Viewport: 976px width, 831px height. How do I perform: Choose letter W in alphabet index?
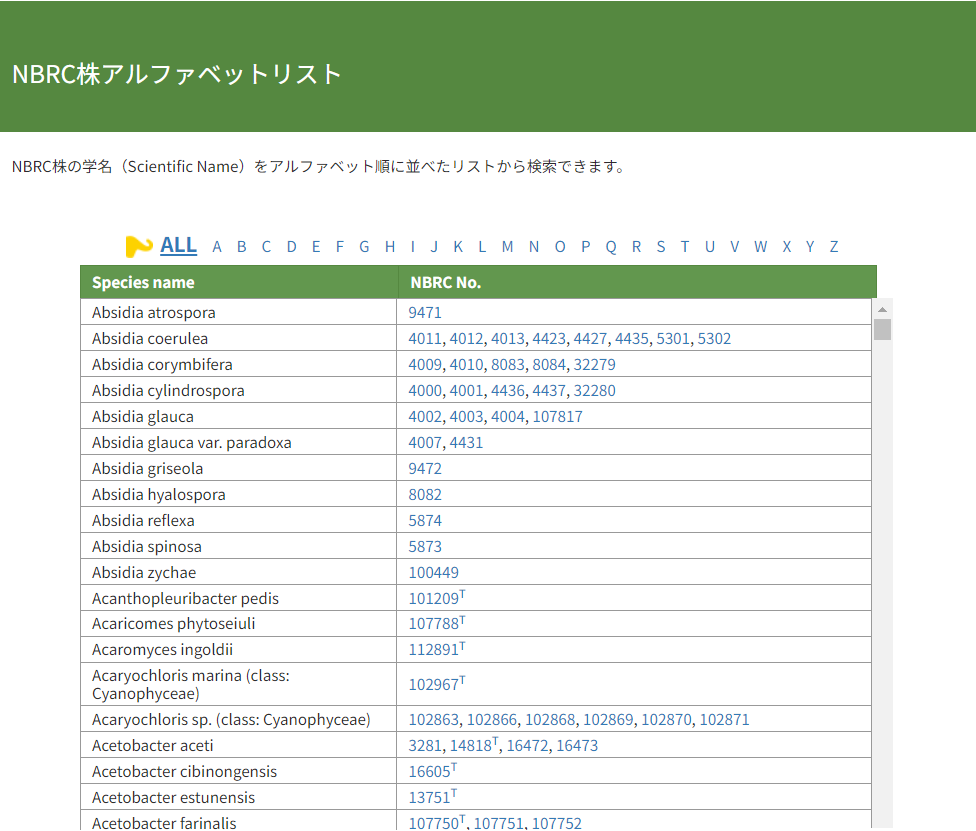click(761, 247)
